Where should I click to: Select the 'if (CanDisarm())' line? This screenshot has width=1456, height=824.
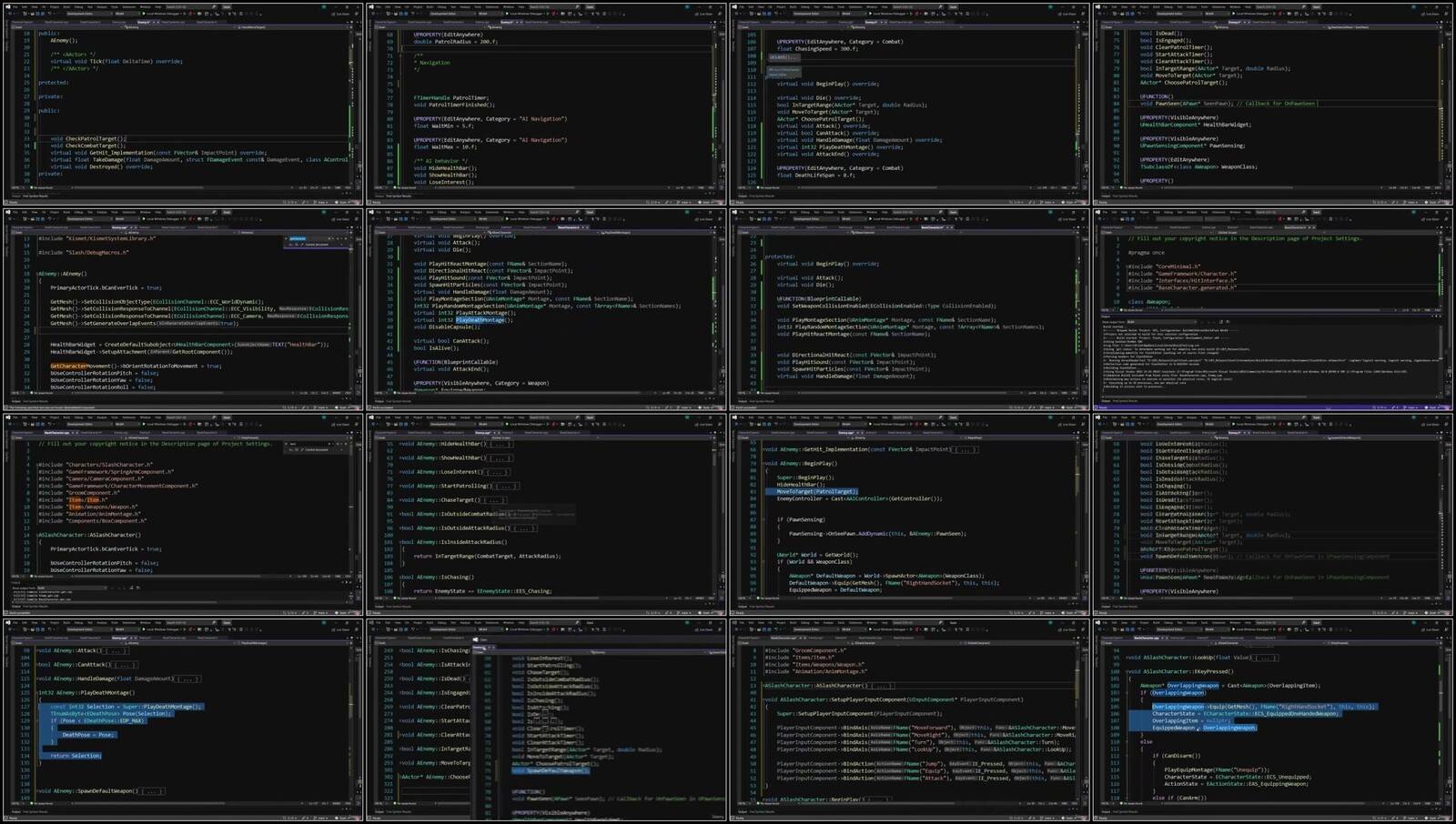pyautogui.click(x=1177, y=756)
